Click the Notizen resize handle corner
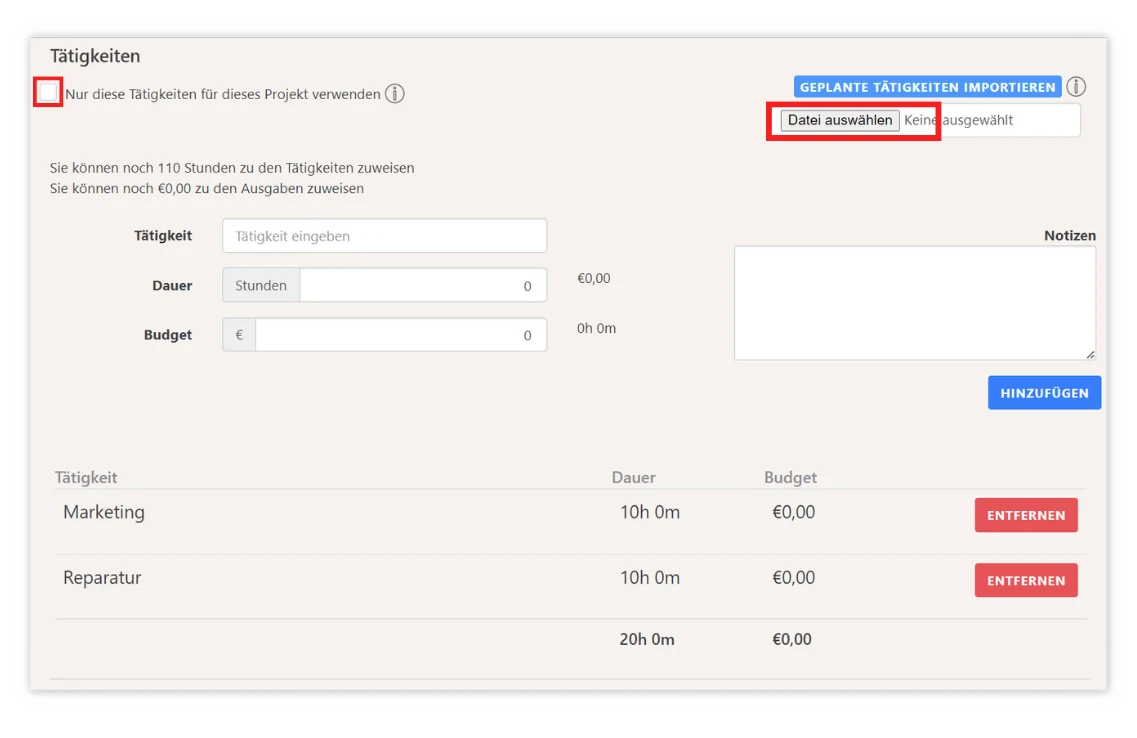Viewport: 1137px width, 738px height. coord(1090,354)
